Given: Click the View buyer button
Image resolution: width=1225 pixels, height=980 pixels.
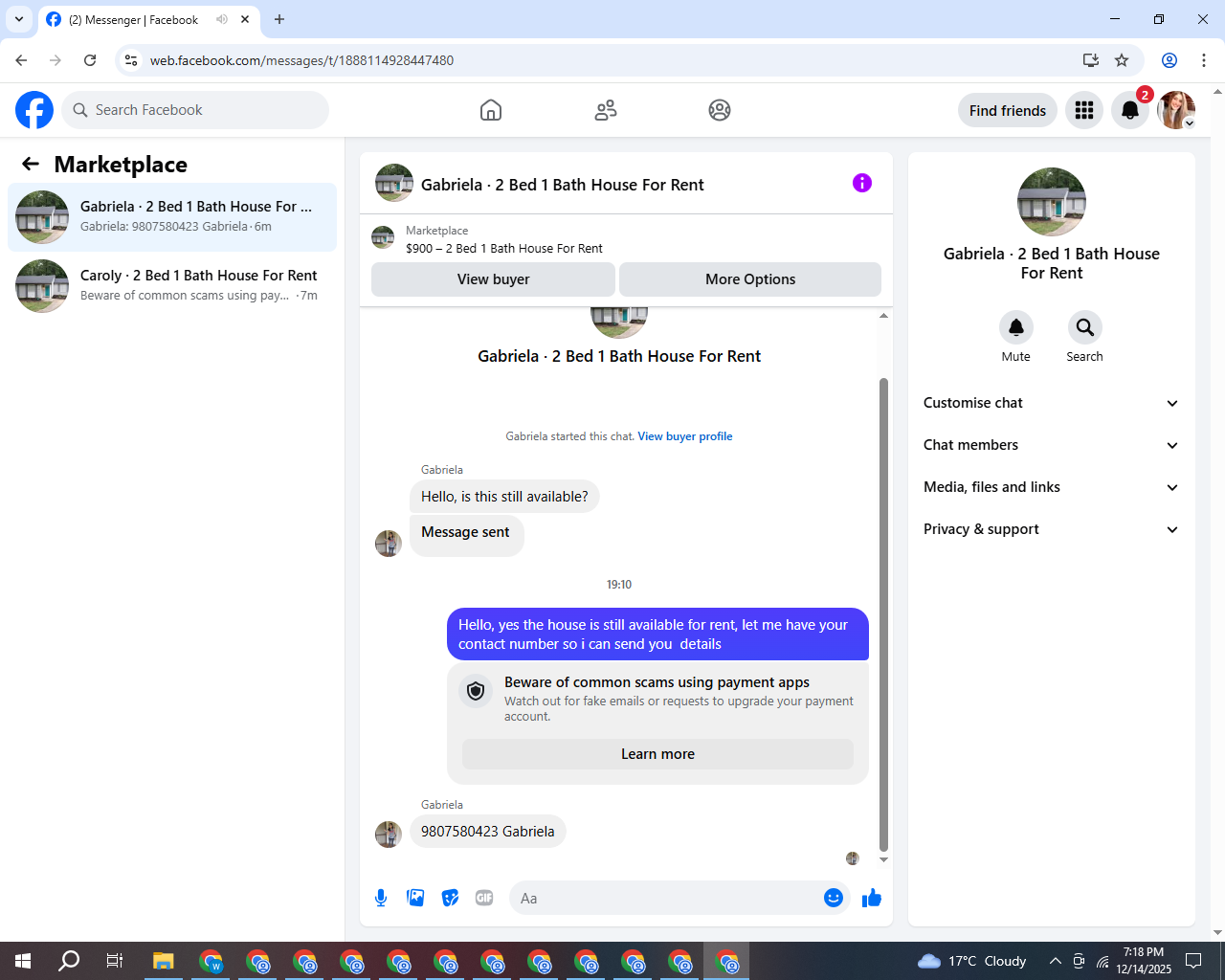Looking at the screenshot, I should 493,279.
